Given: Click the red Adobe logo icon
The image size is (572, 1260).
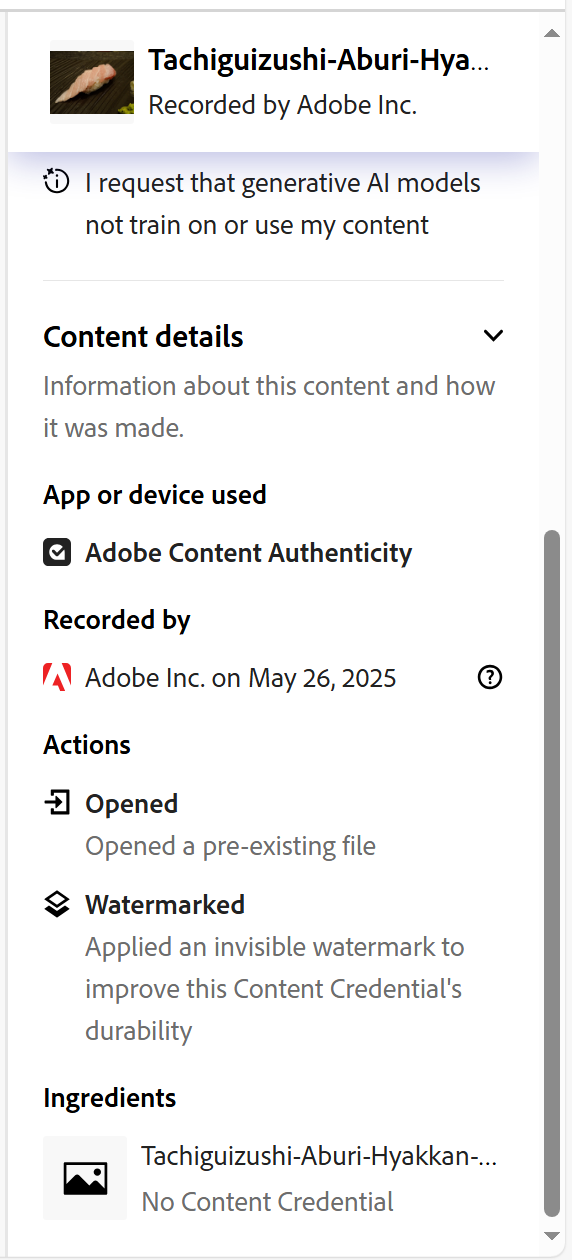Looking at the screenshot, I should click(57, 678).
